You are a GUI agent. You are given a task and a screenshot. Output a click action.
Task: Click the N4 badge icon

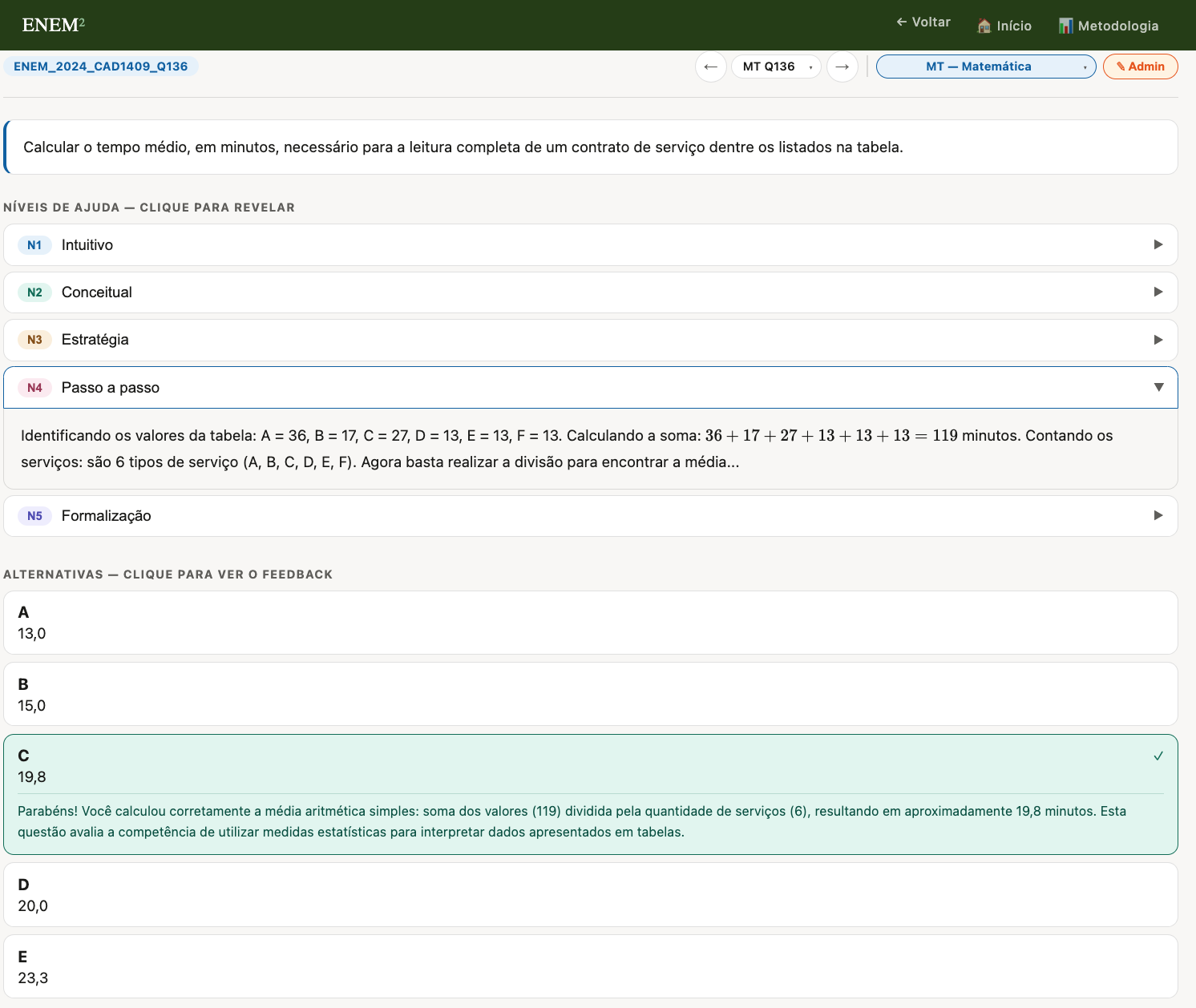click(x=34, y=388)
